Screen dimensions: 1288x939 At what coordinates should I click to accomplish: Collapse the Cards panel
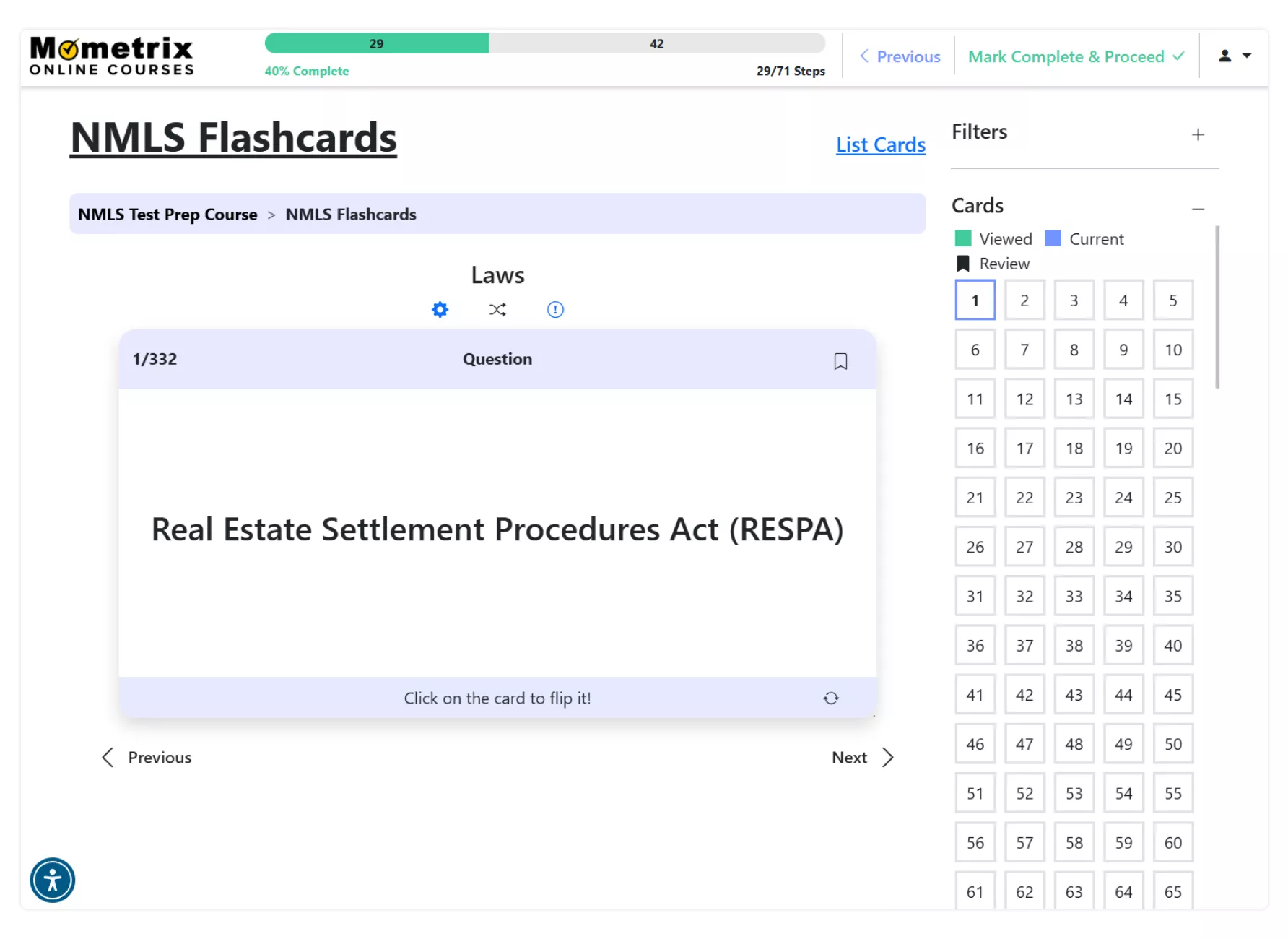[x=1198, y=209]
